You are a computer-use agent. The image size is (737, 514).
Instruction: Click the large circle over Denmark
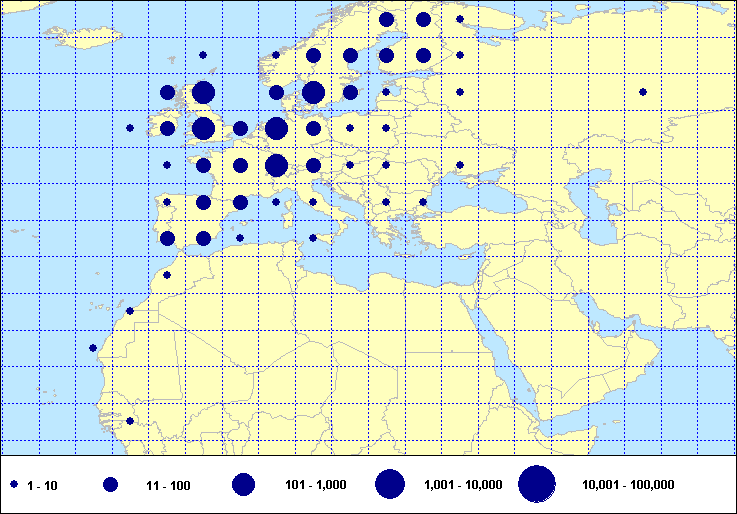[313, 93]
